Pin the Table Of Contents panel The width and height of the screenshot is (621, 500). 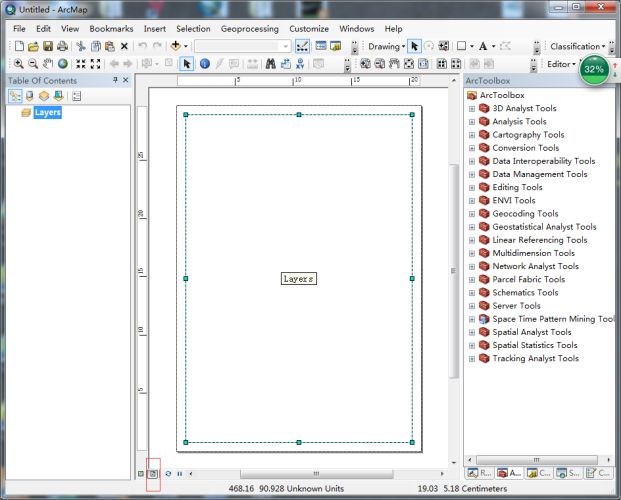point(115,80)
